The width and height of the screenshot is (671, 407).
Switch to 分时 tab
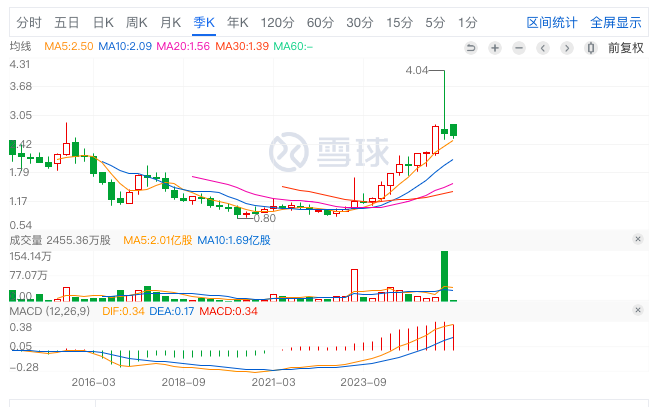(x=29, y=22)
